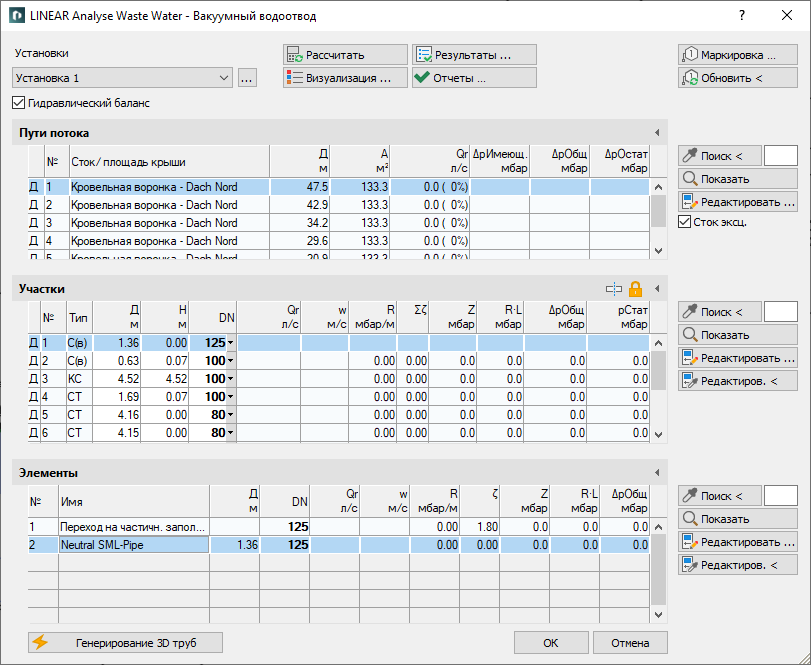This screenshot has width=811, height=665.
Task: Open Отчеты with green checkmark
Action: coord(474,78)
